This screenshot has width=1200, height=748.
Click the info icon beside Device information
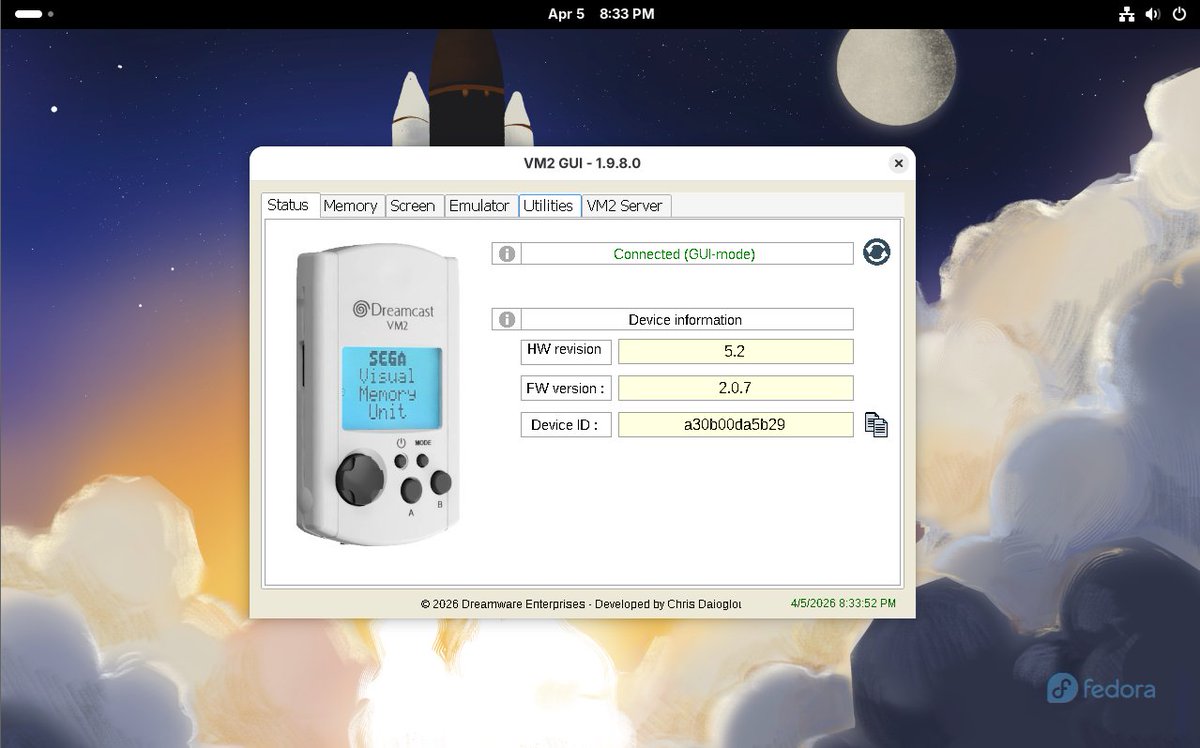(507, 320)
